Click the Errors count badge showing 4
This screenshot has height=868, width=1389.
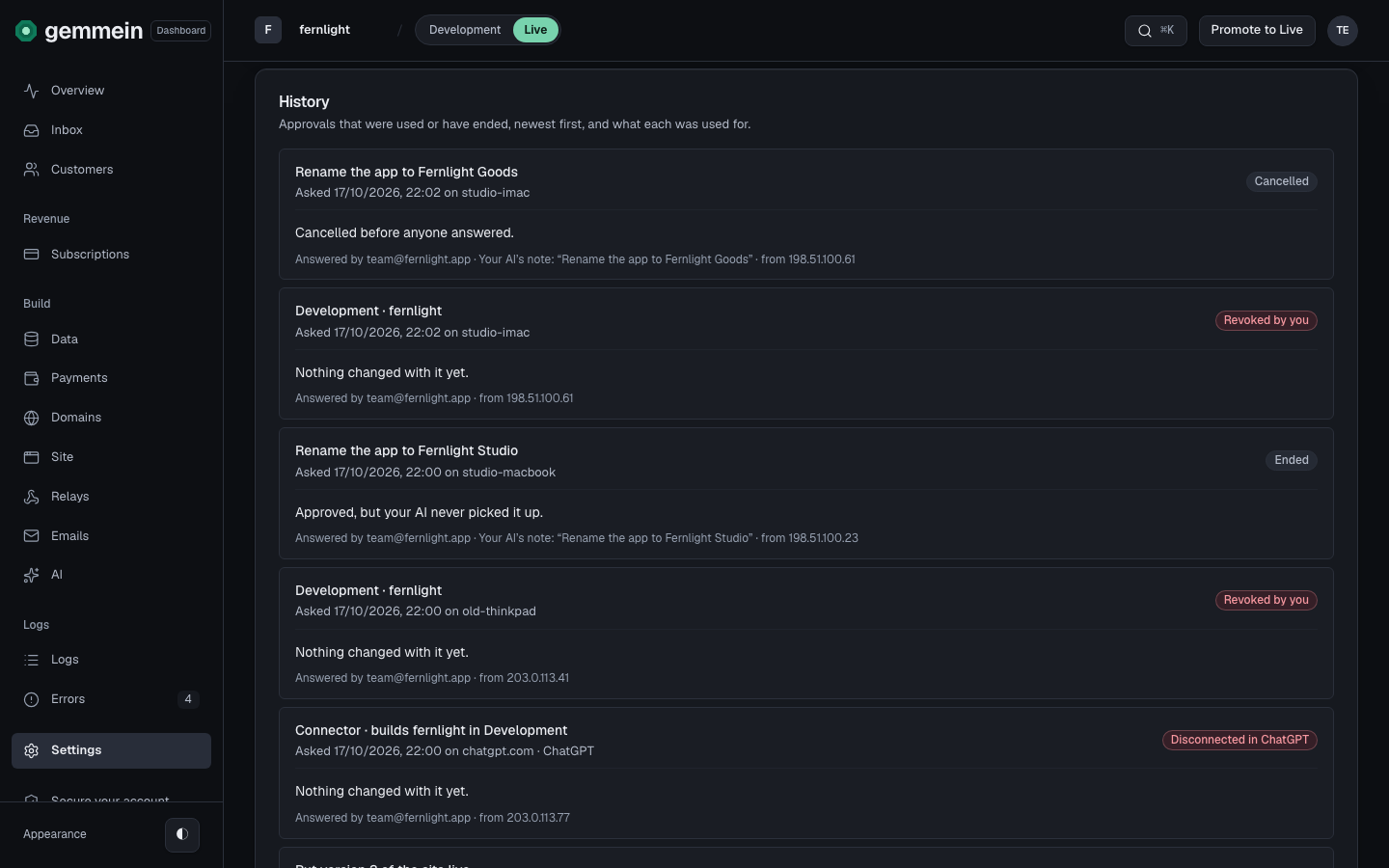(x=188, y=699)
